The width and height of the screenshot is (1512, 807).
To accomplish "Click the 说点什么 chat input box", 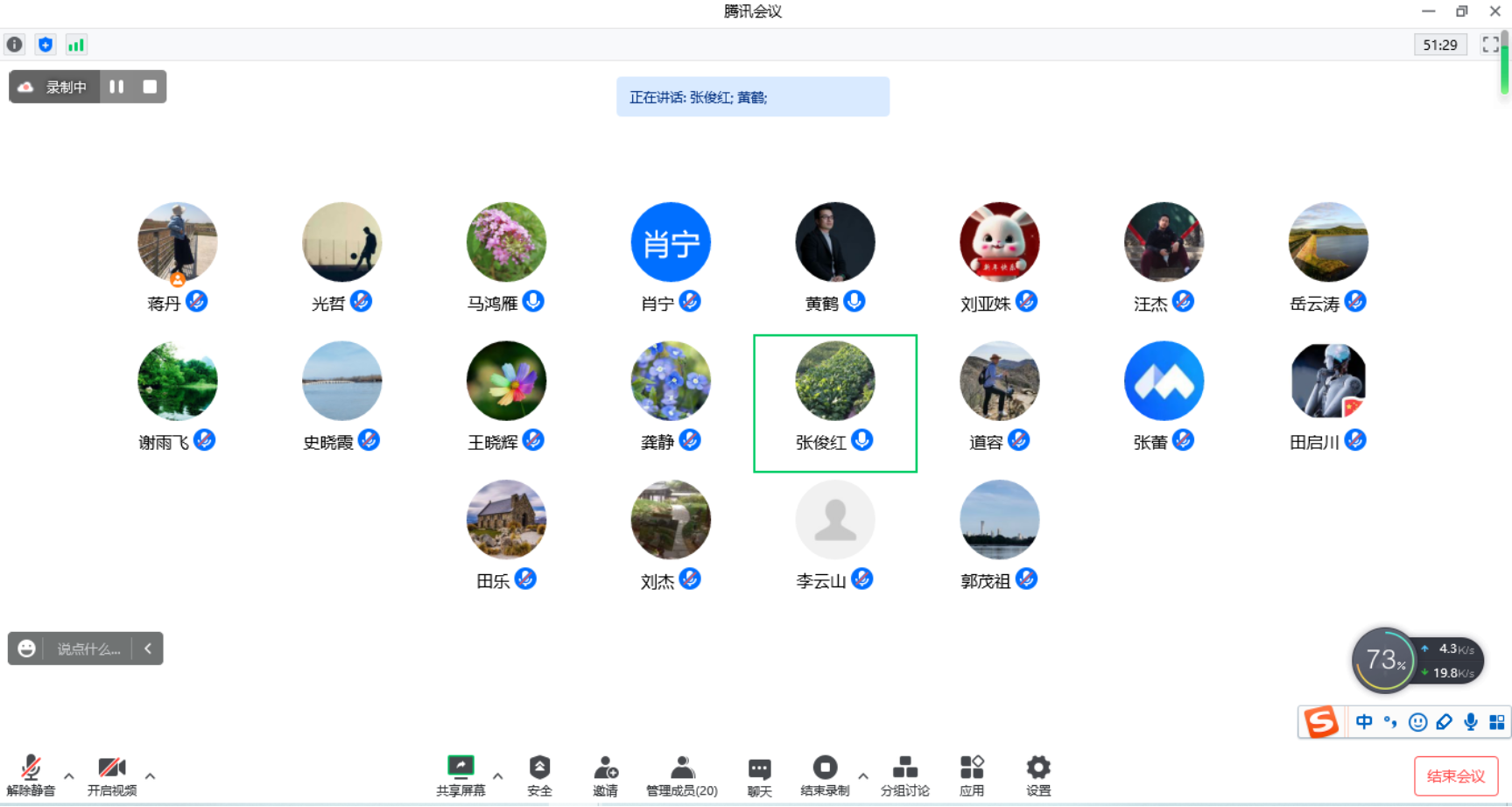I will tap(88, 649).
